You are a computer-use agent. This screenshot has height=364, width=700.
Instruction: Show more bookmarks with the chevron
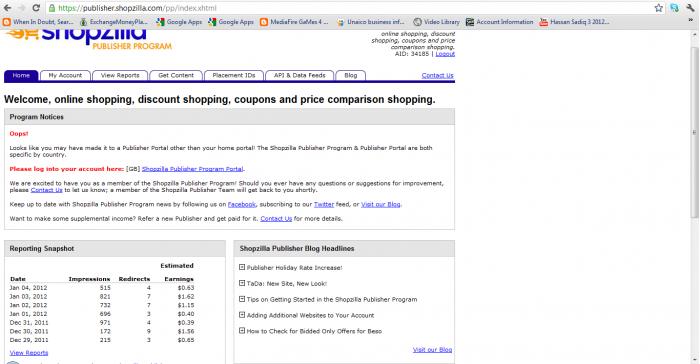(692, 21)
